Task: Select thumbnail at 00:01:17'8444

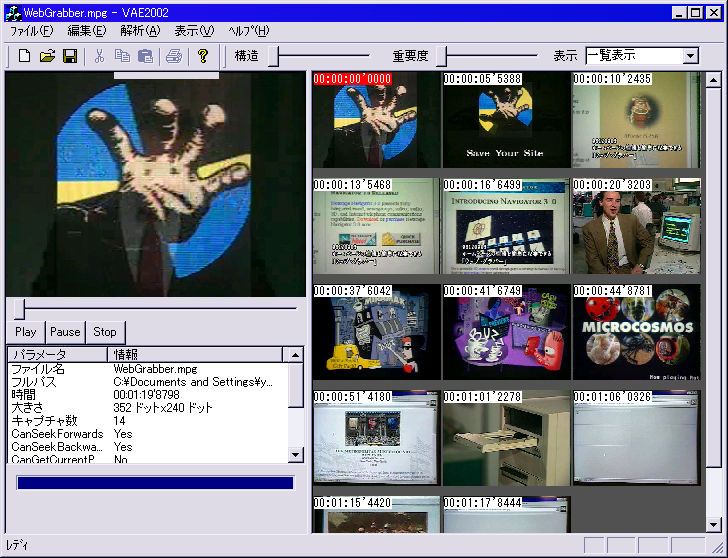Action: coord(507,515)
